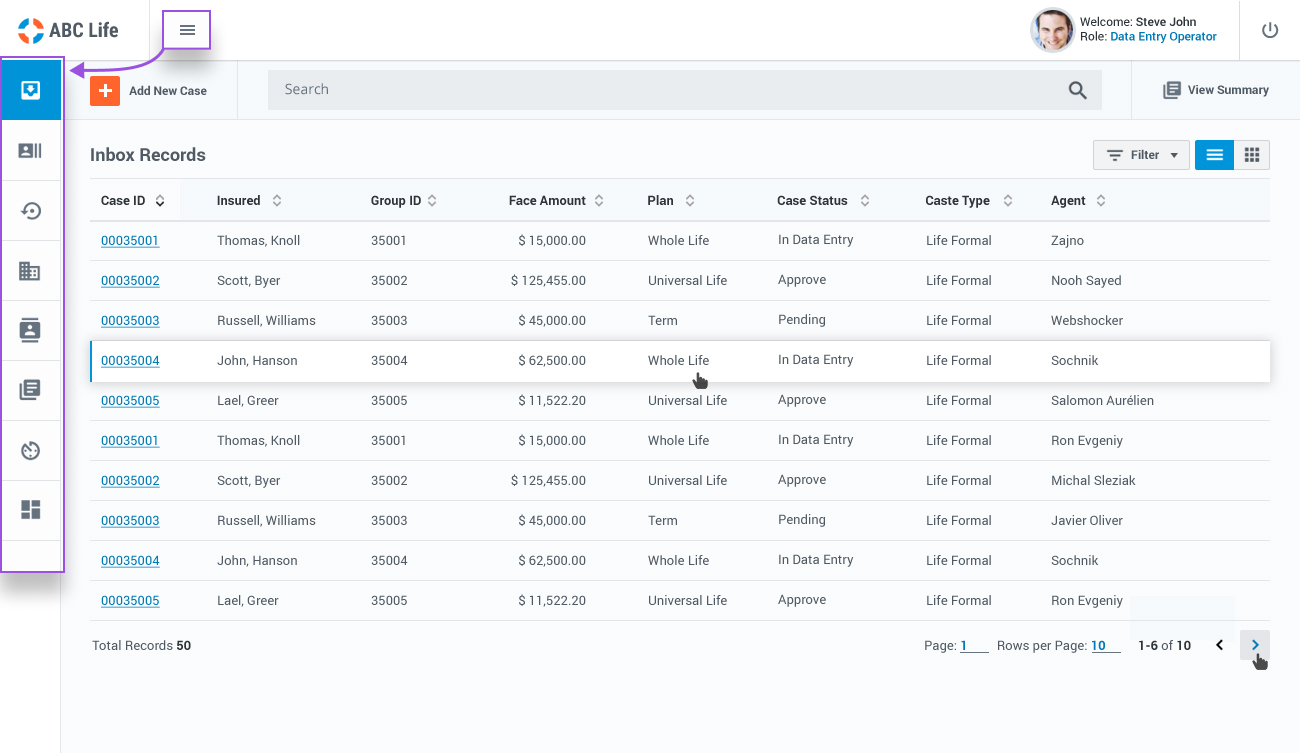The image size is (1300, 753).
Task: Click the dashboard tiles sidebar icon
Action: (31, 510)
